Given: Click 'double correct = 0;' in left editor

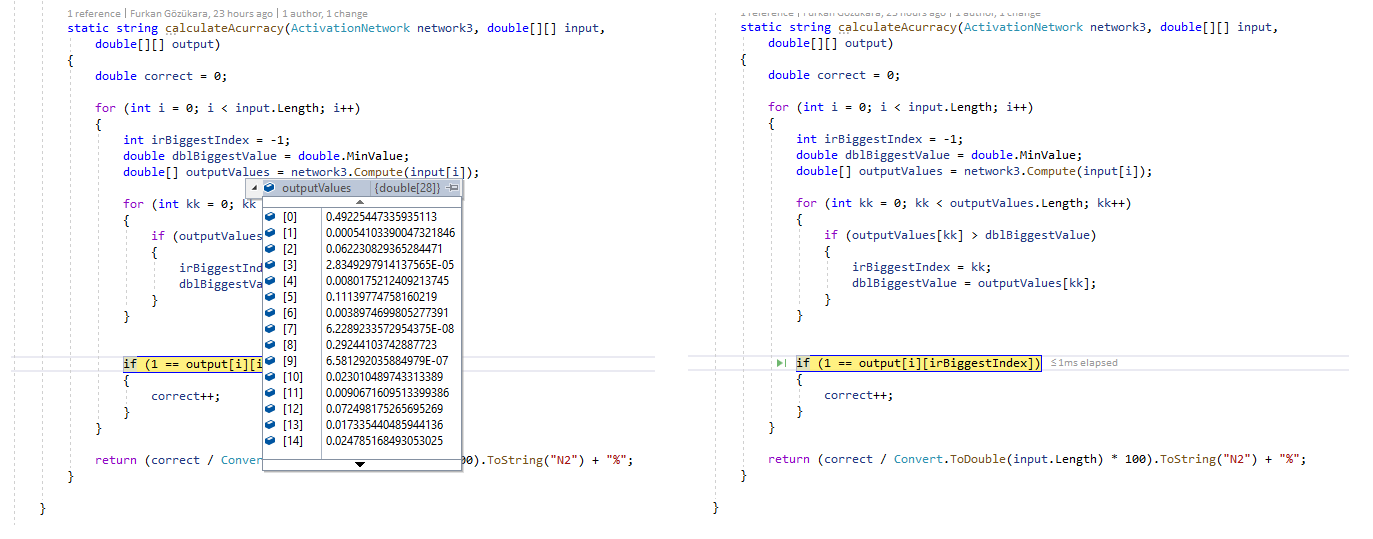Looking at the screenshot, I should click(x=161, y=76).
